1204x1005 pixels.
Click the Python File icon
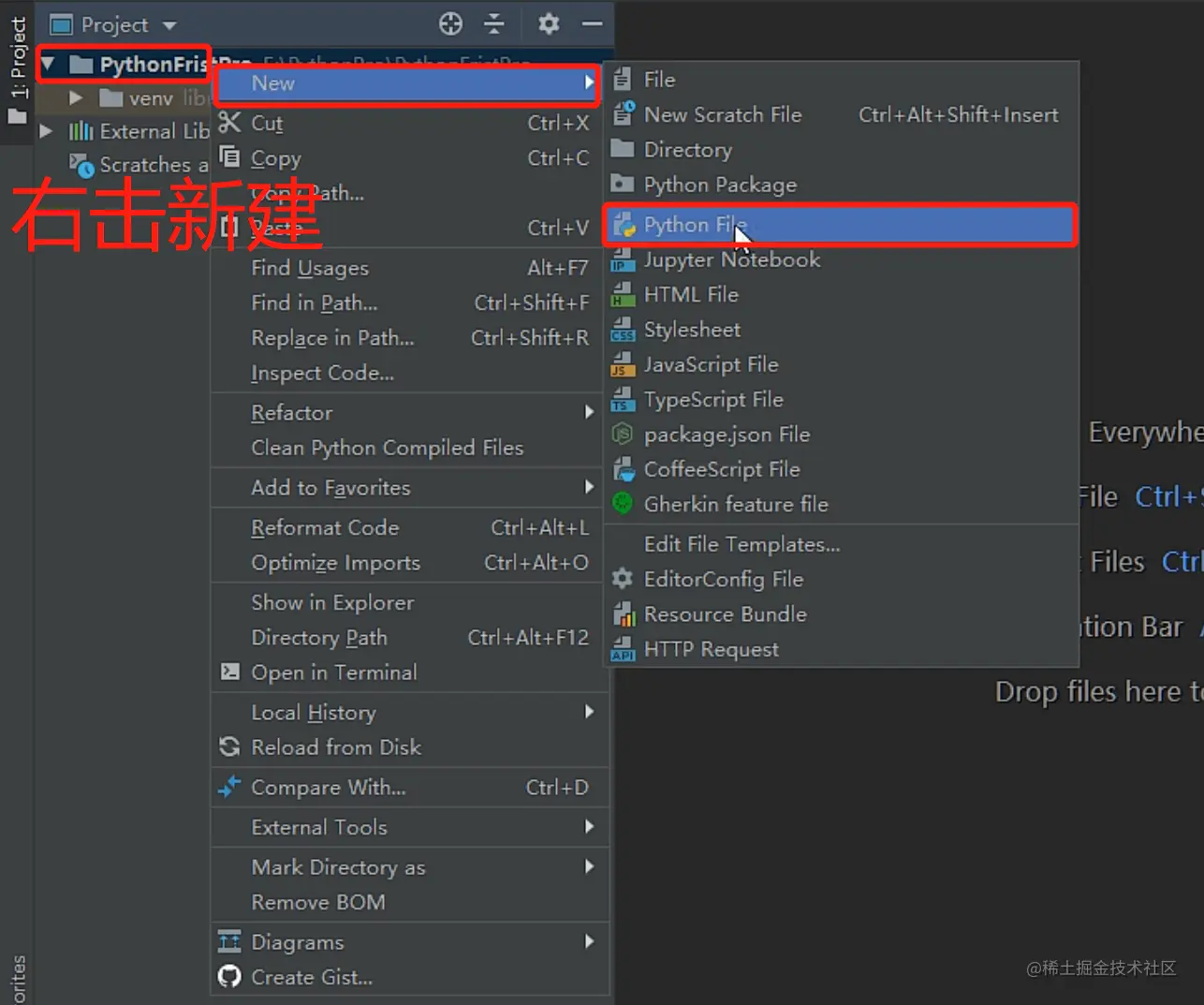[x=624, y=225]
